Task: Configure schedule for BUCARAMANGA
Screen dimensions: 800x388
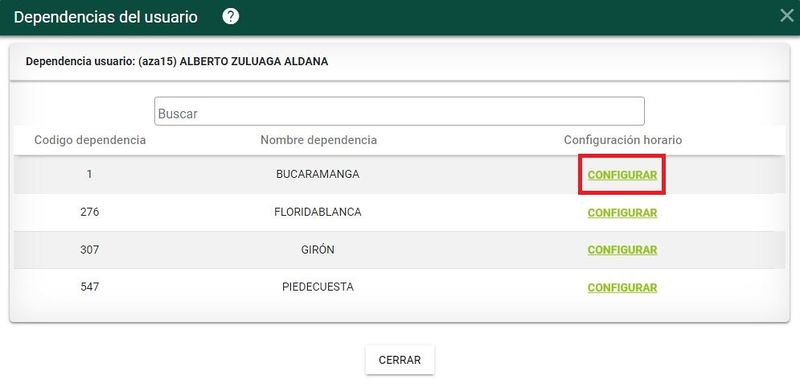Action: click(x=622, y=175)
